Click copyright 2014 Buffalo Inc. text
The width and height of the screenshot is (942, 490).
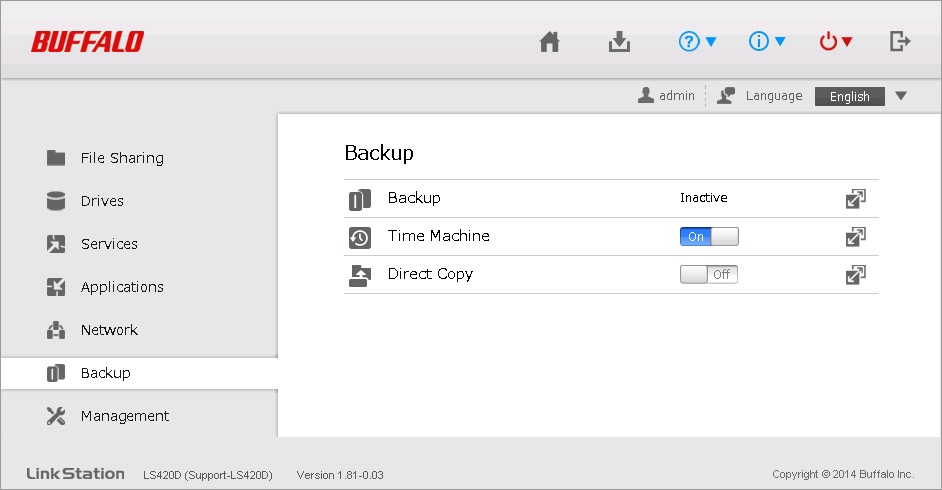click(843, 474)
